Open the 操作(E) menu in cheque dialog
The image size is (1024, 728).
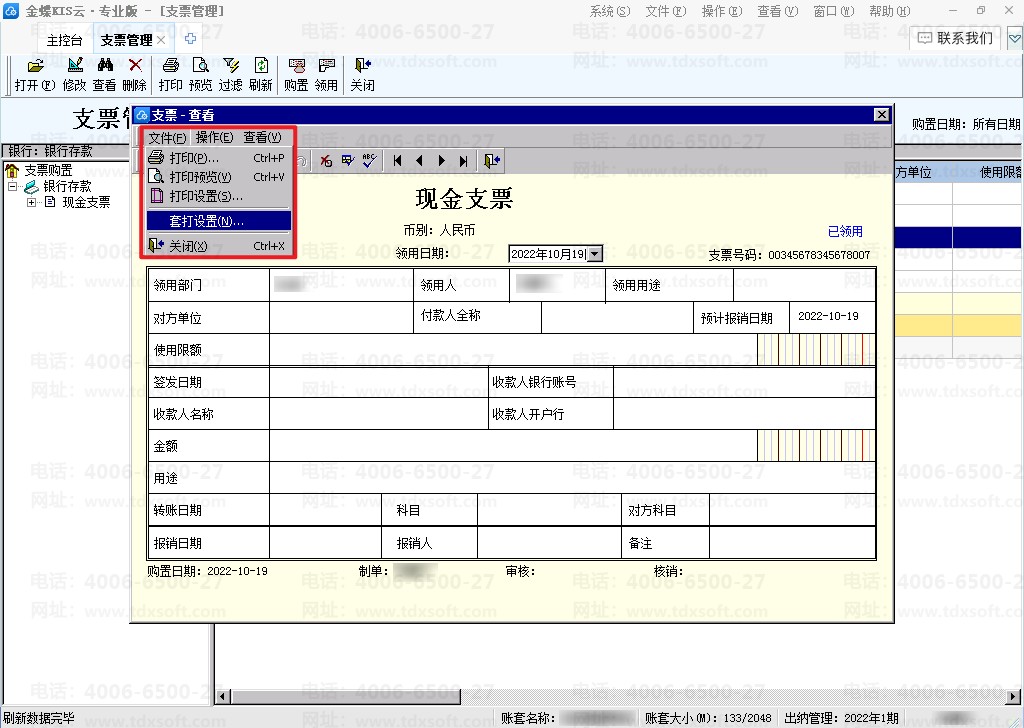click(x=214, y=137)
